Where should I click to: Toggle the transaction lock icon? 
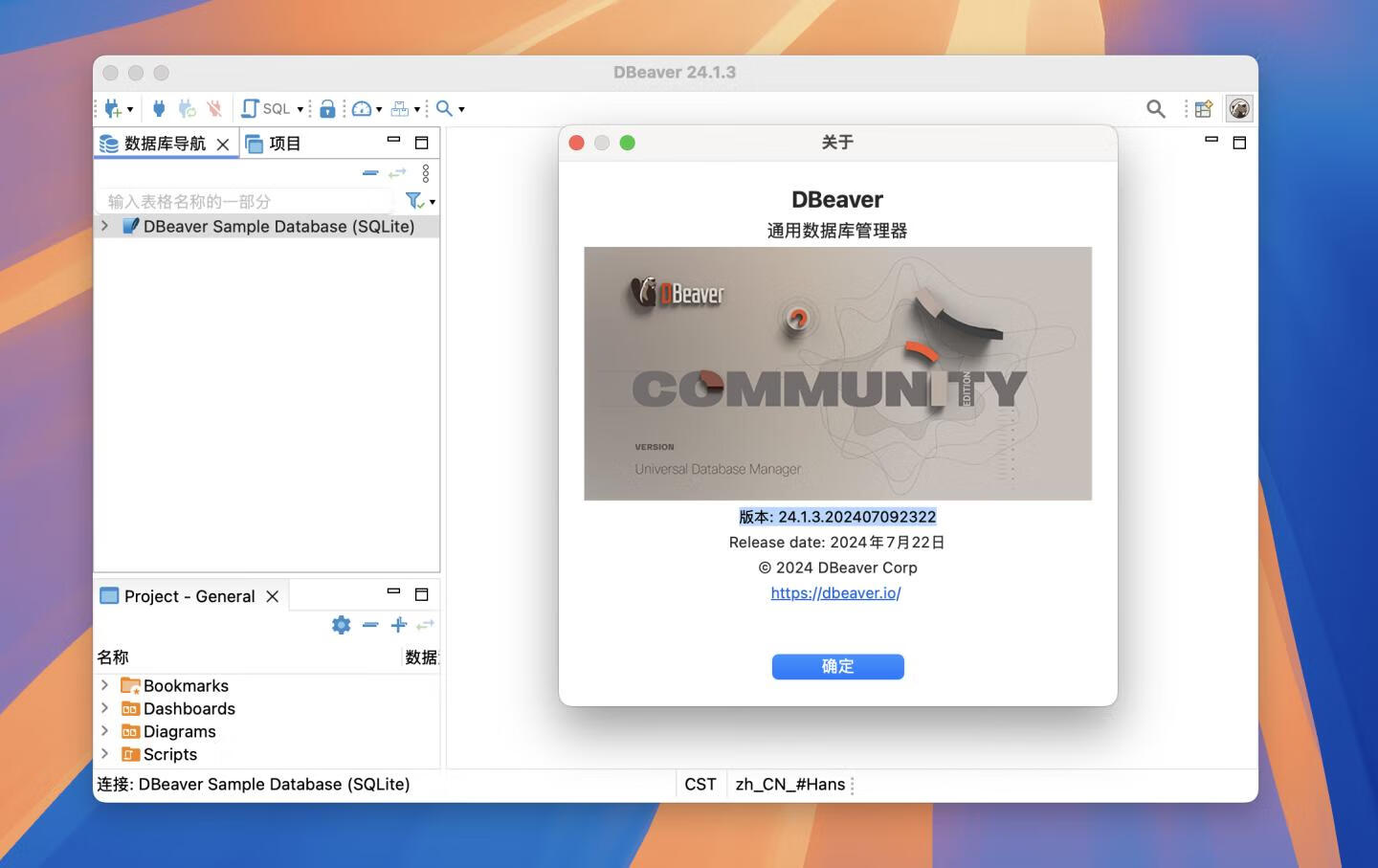pyautogui.click(x=327, y=109)
